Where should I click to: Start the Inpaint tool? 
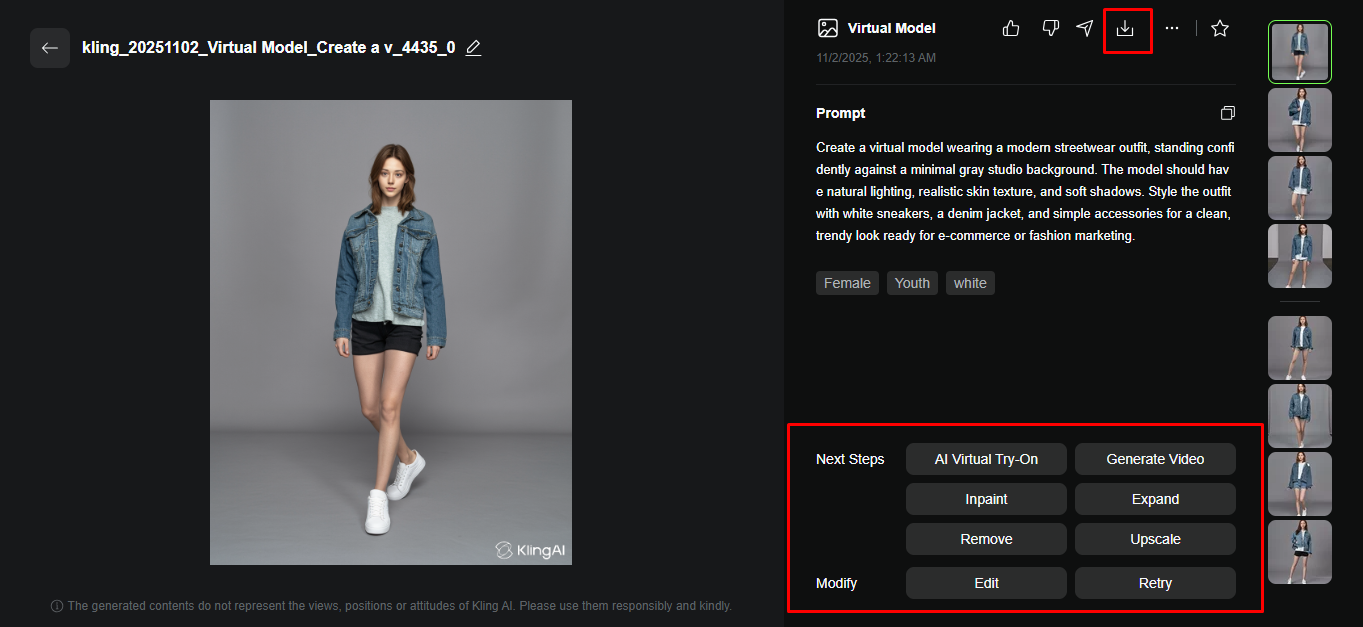986,498
